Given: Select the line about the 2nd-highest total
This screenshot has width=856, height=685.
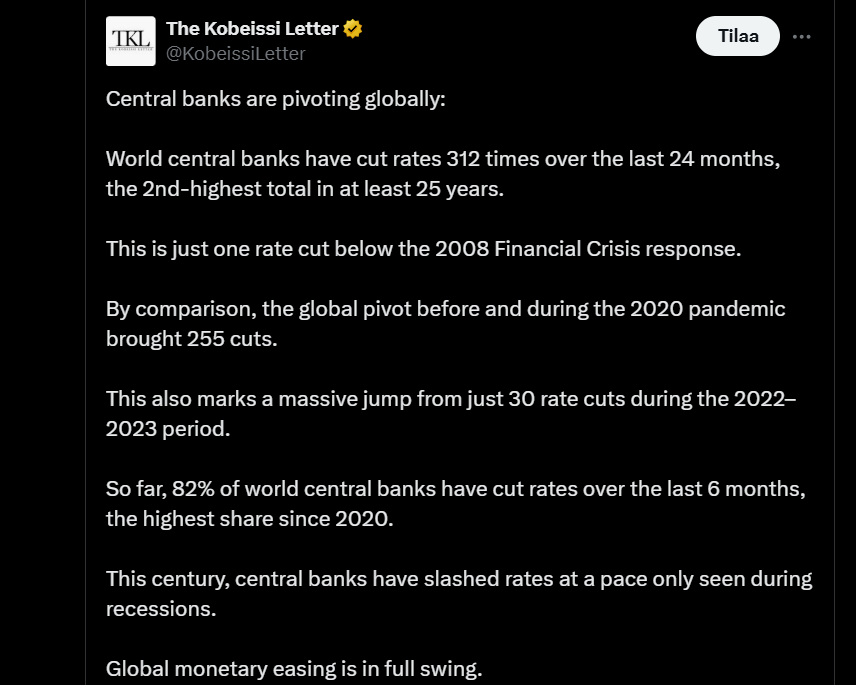Looking at the screenshot, I should click(304, 189).
